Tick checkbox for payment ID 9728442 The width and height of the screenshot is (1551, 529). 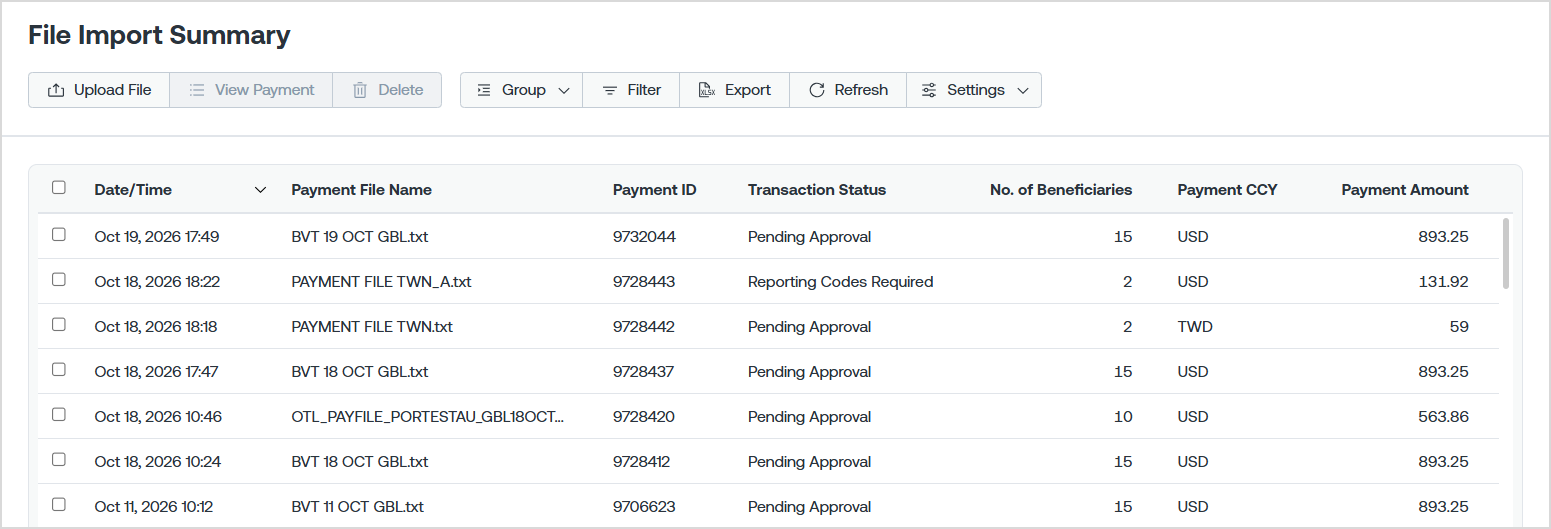coord(59,324)
